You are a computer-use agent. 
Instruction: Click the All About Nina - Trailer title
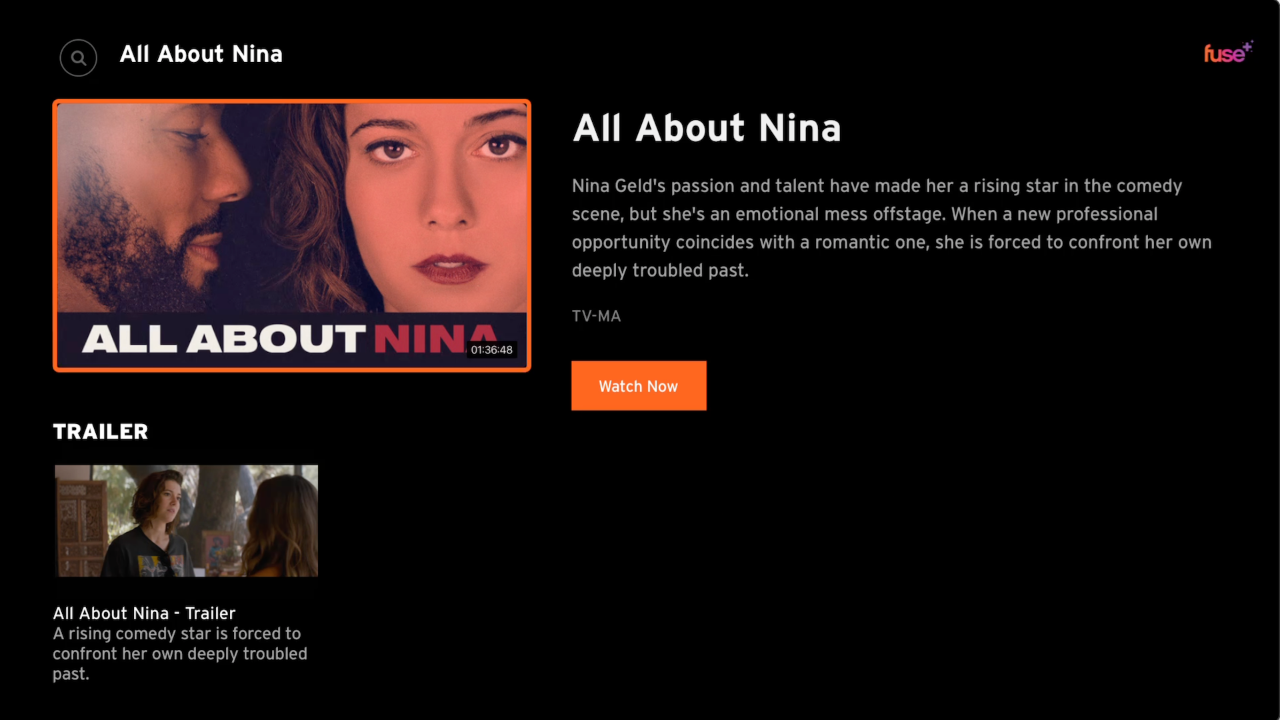[144, 613]
